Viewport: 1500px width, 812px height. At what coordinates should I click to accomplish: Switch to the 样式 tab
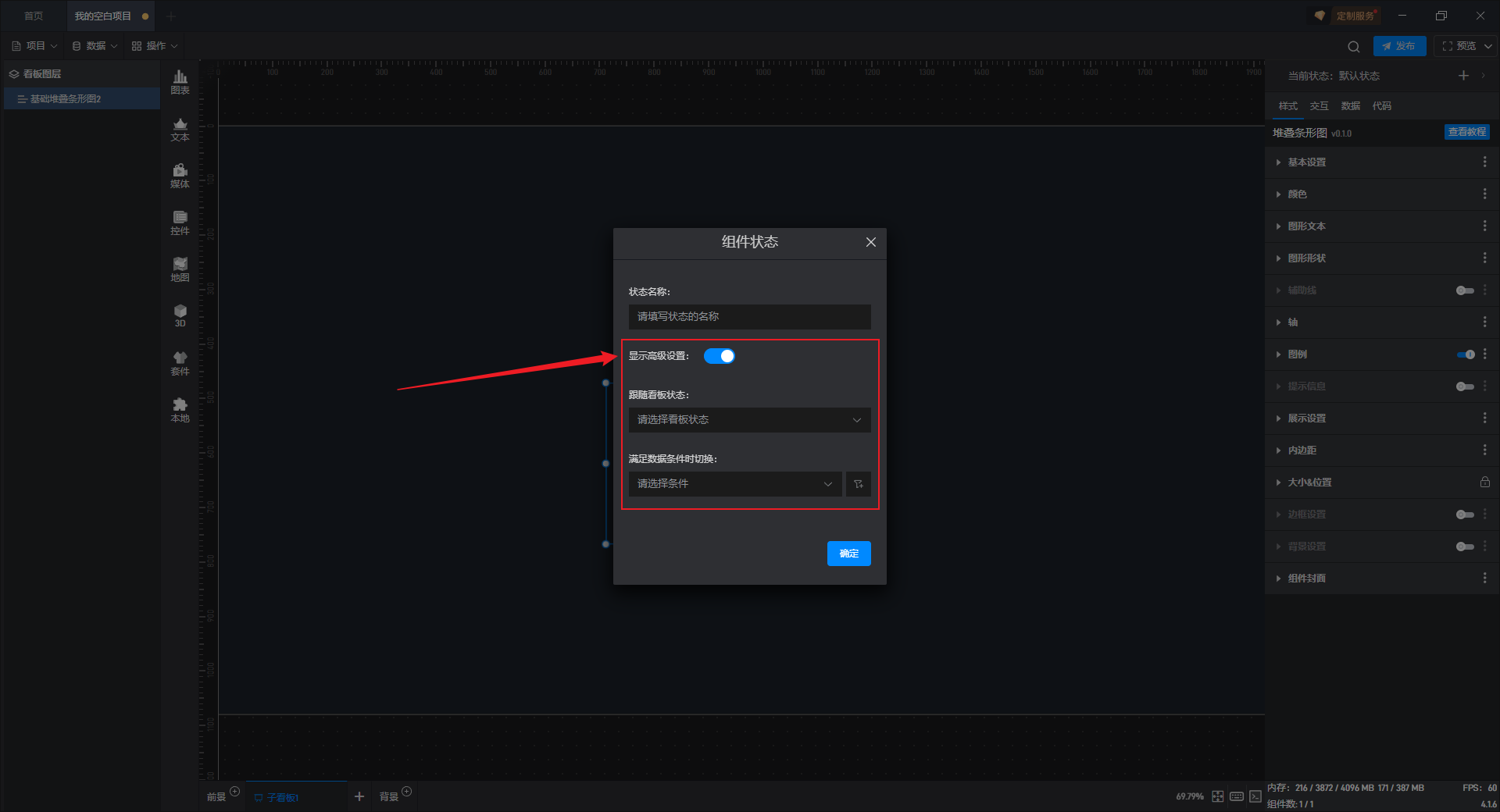pyautogui.click(x=1288, y=106)
